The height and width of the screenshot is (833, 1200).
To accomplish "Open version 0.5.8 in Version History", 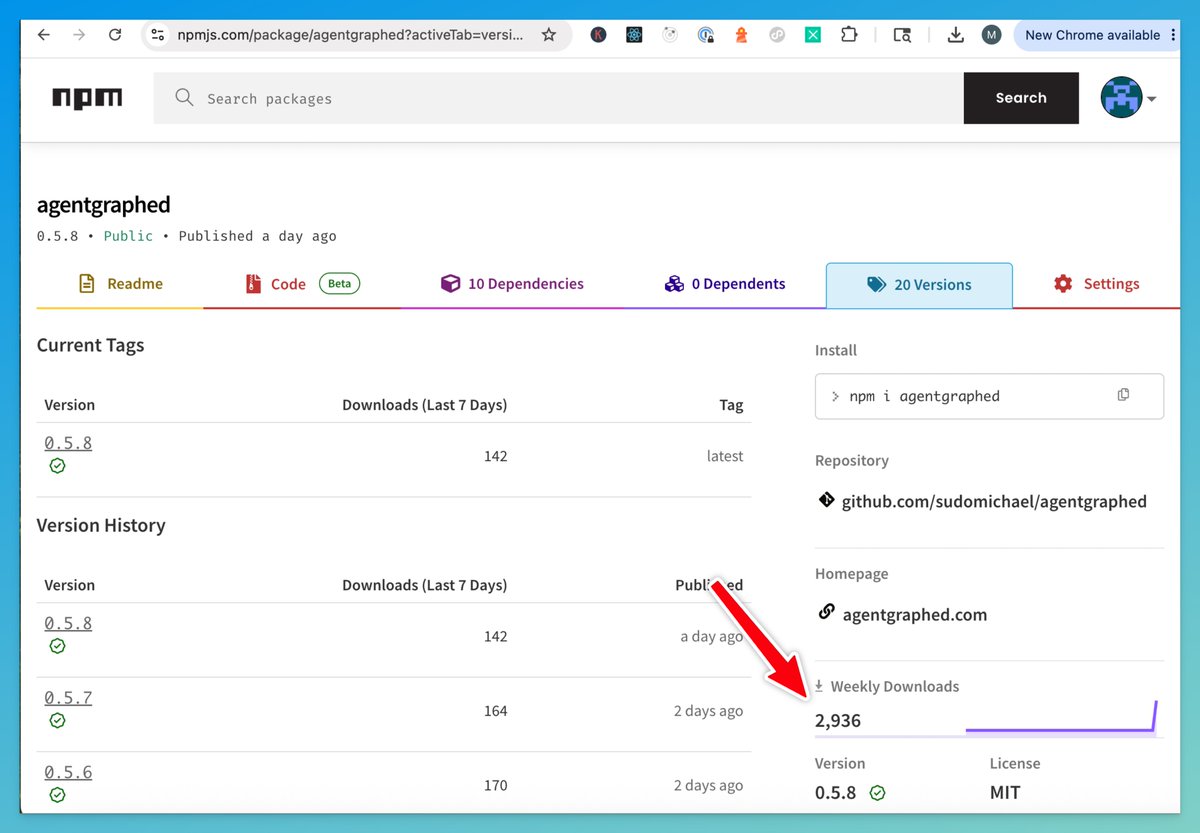I will coord(68,623).
